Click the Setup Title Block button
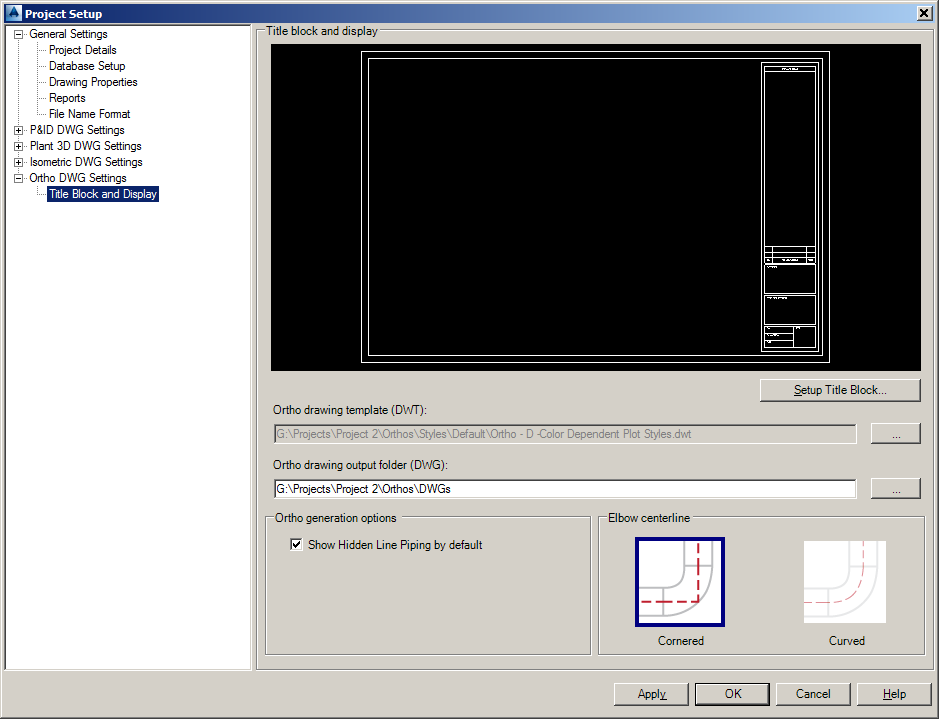This screenshot has width=939, height=719. pos(840,390)
